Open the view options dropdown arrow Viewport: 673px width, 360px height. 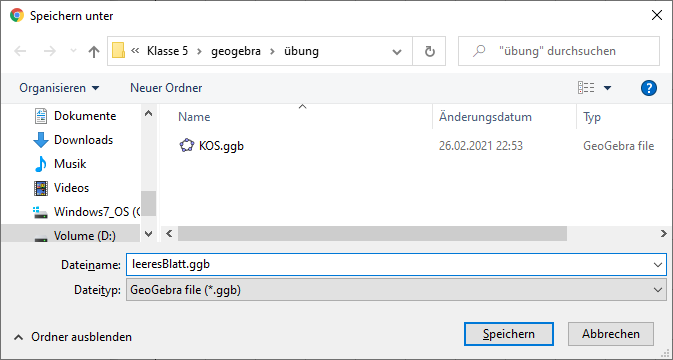(607, 88)
